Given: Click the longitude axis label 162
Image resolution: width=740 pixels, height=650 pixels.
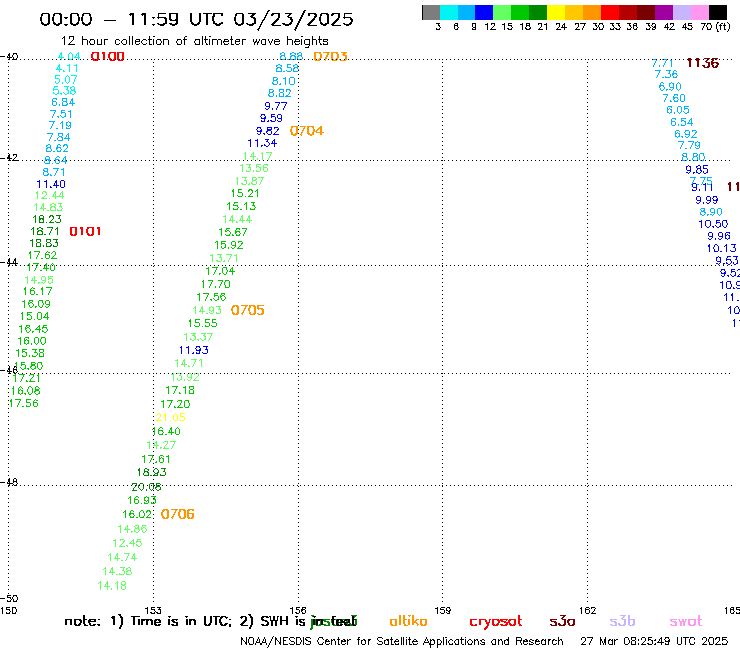Looking at the screenshot, I should pos(588,610).
